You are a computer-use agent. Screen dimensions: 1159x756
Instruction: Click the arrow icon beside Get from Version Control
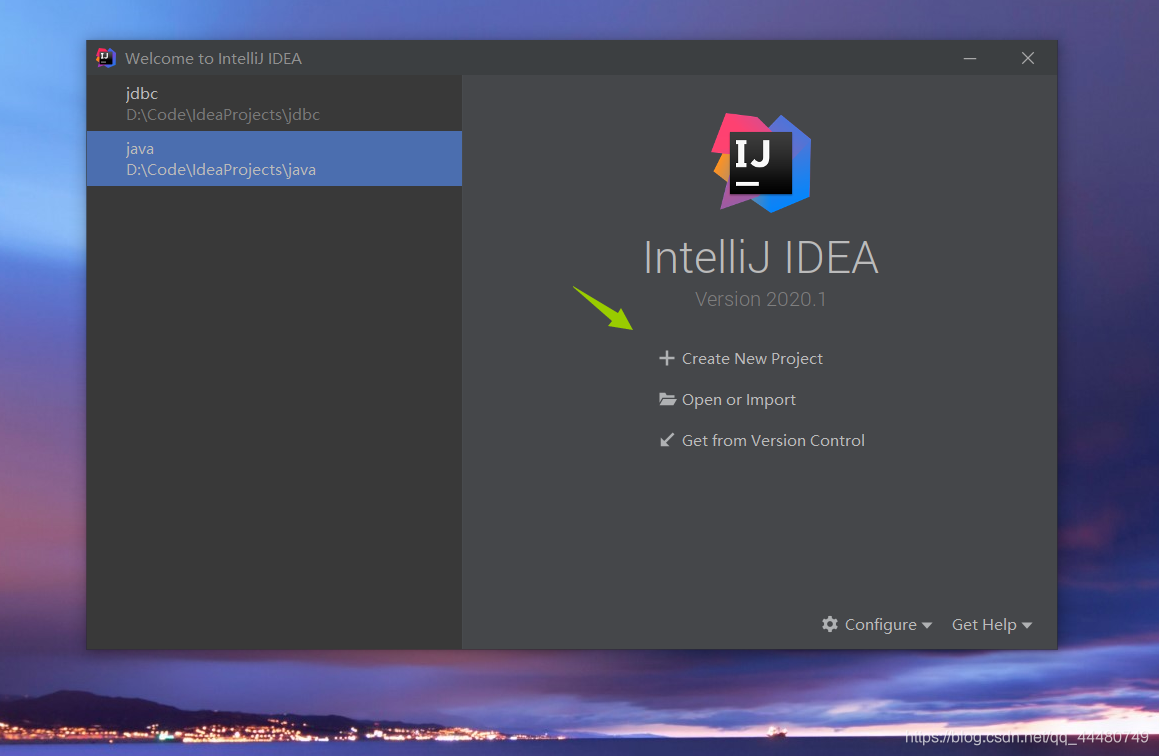click(x=666, y=440)
